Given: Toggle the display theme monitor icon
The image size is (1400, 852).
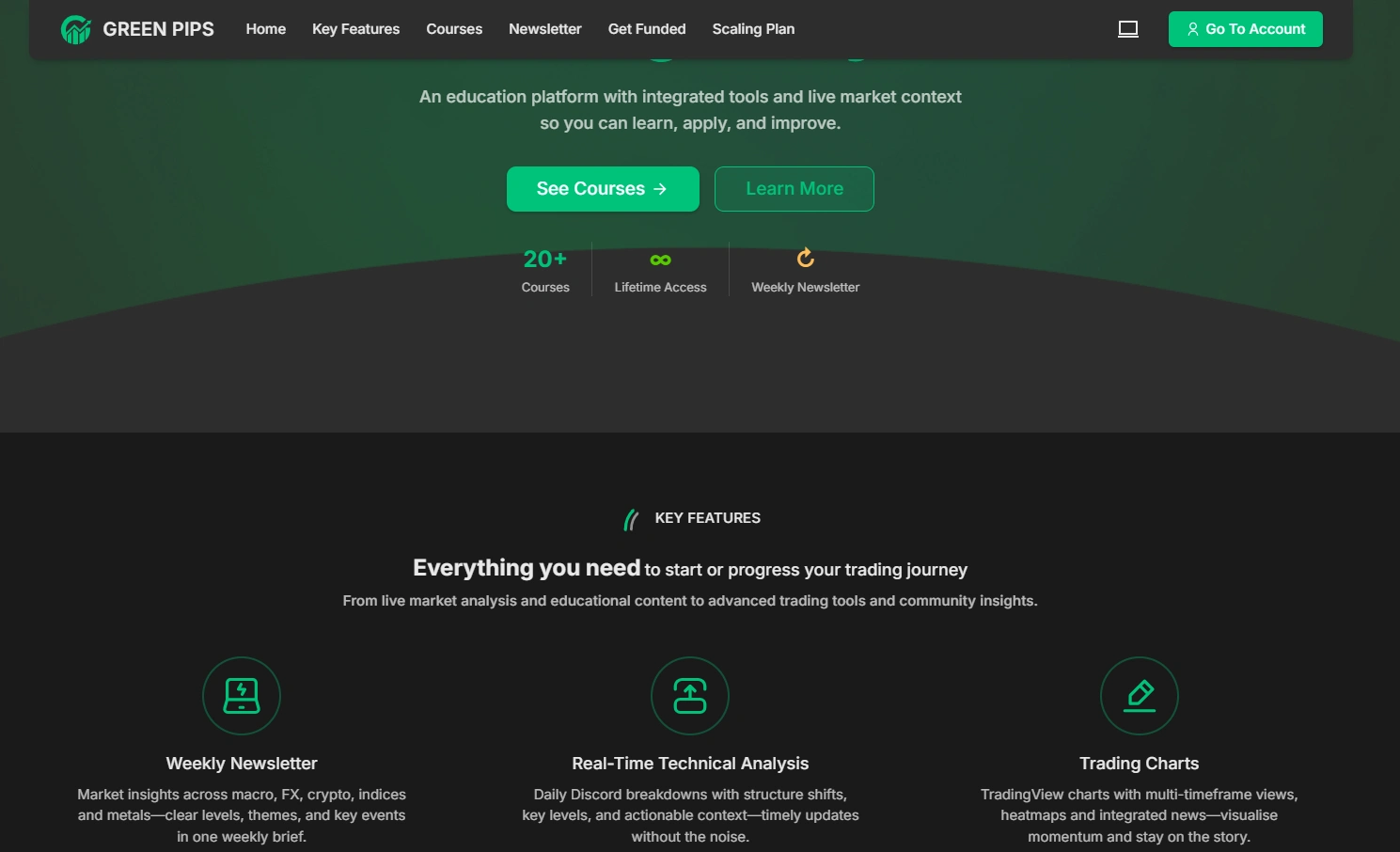Looking at the screenshot, I should (x=1128, y=29).
